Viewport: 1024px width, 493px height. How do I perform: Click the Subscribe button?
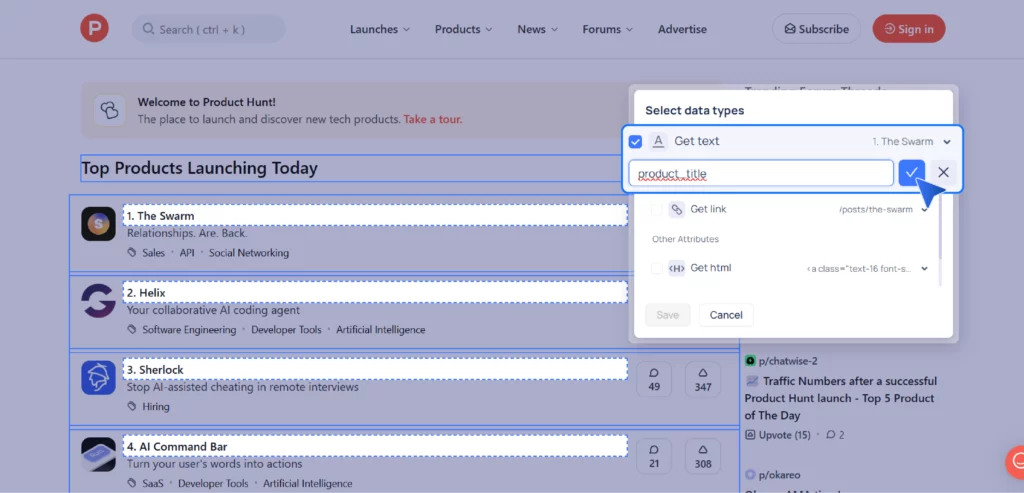[x=816, y=29]
